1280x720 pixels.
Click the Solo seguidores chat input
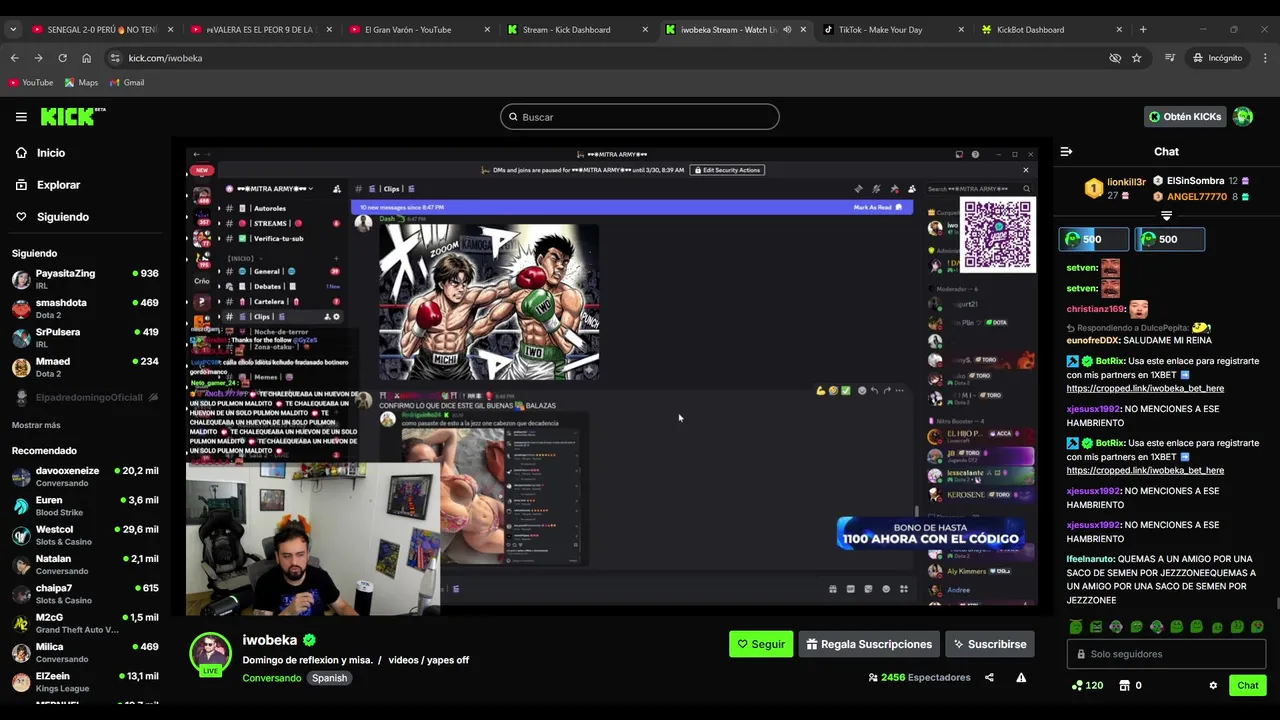tap(1166, 654)
